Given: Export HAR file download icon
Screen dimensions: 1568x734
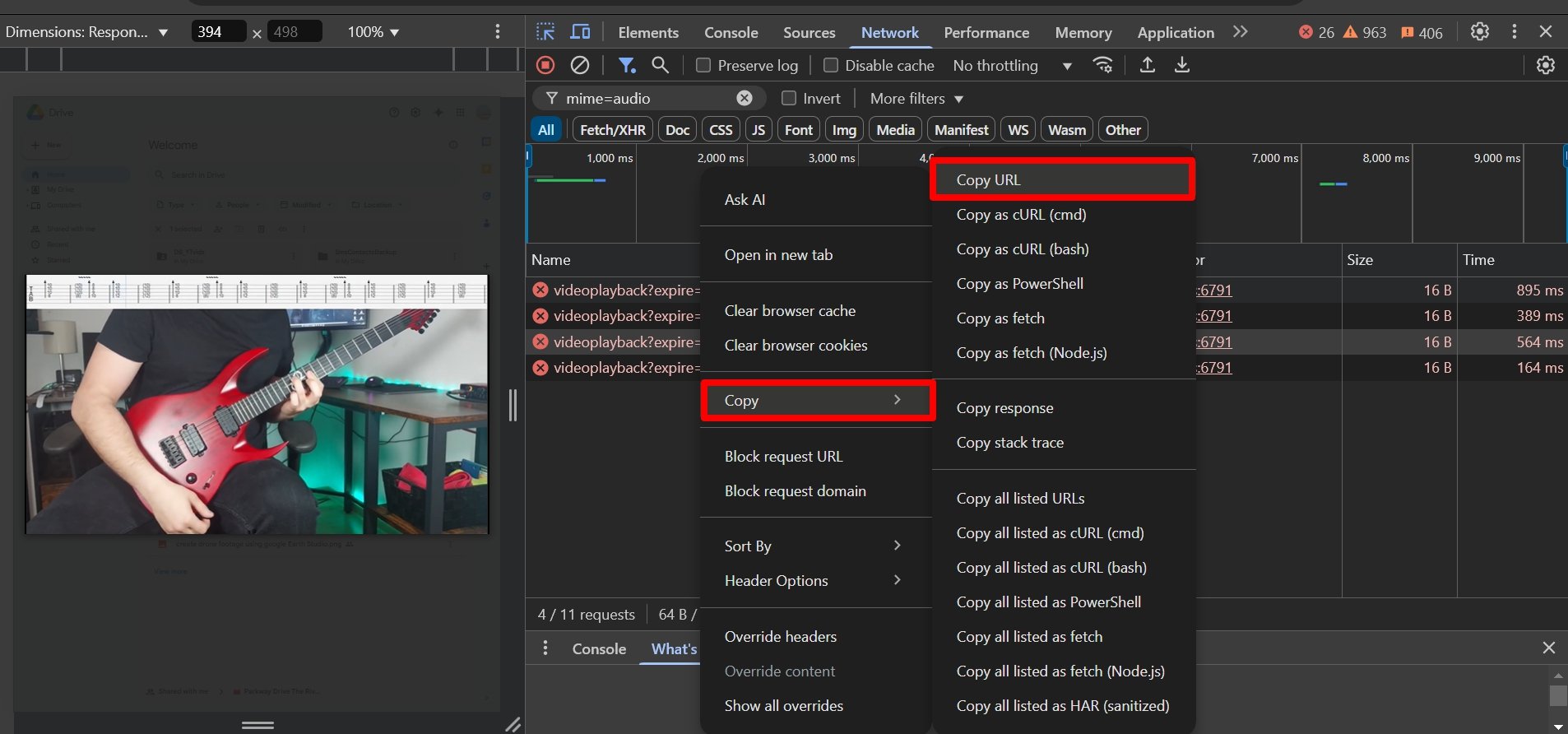Looking at the screenshot, I should pyautogui.click(x=1182, y=65).
